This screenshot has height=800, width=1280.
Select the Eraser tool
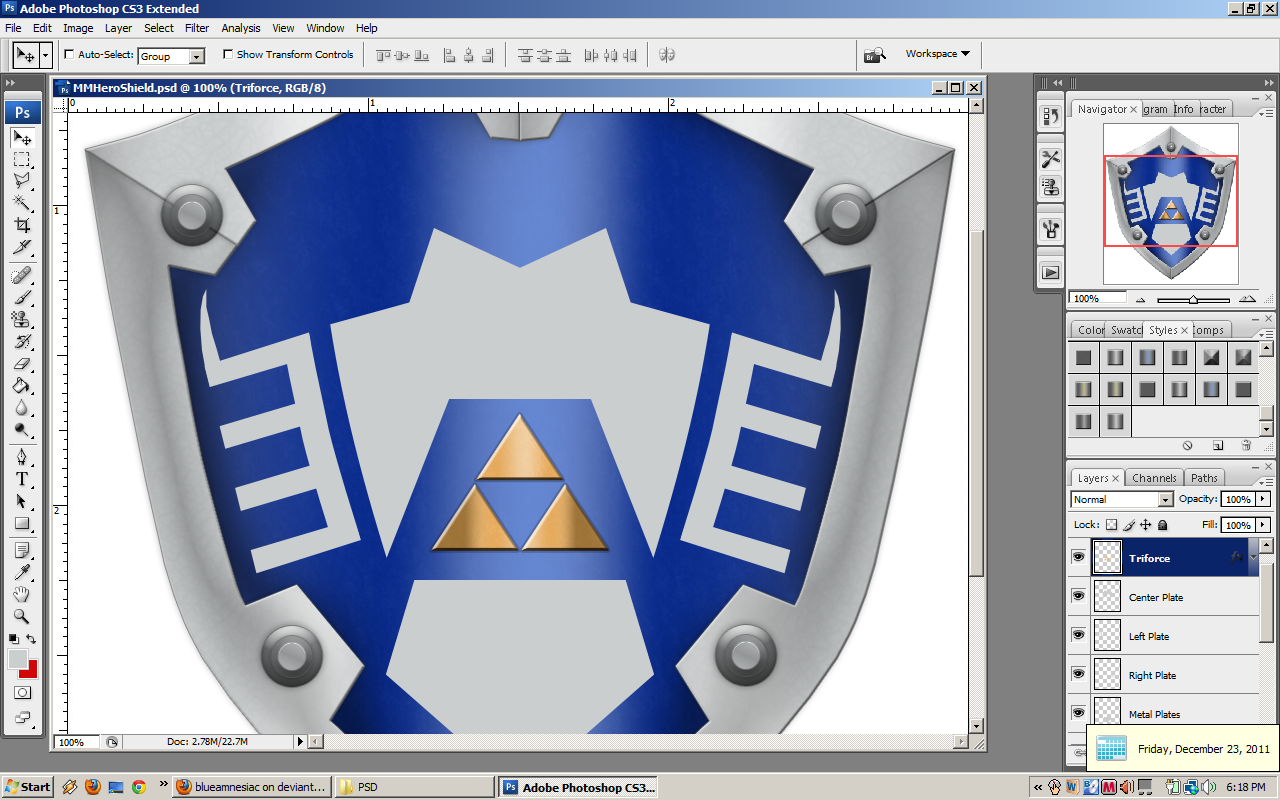click(x=22, y=363)
